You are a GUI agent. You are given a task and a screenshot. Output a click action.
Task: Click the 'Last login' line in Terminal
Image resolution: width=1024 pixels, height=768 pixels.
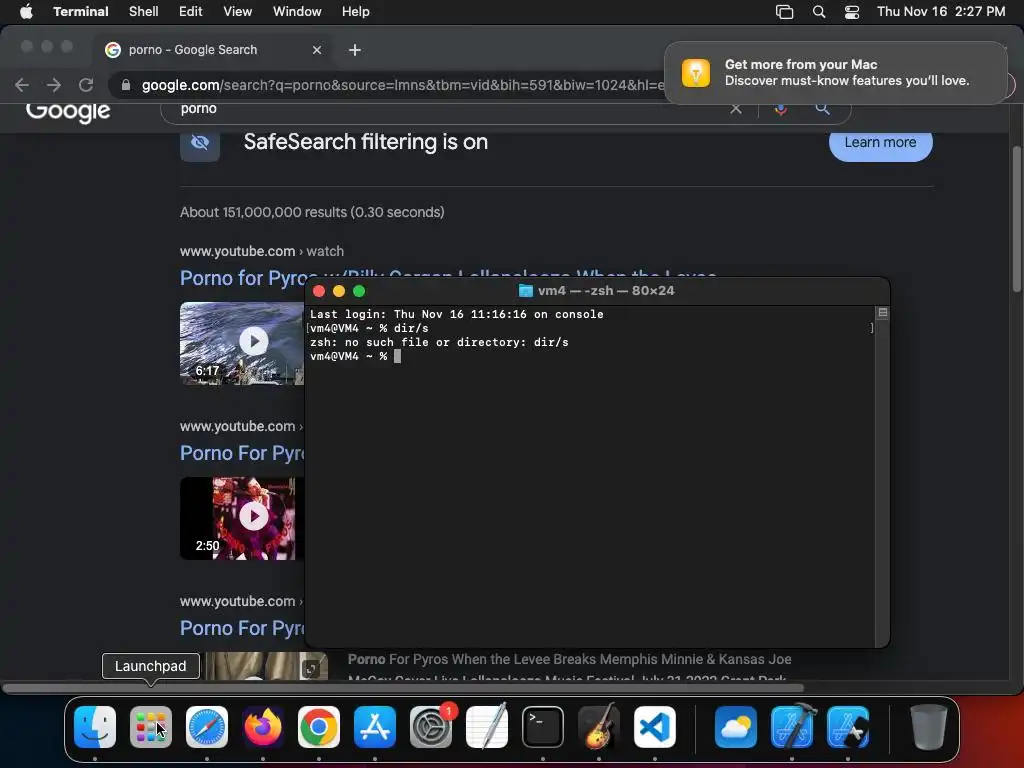456,314
